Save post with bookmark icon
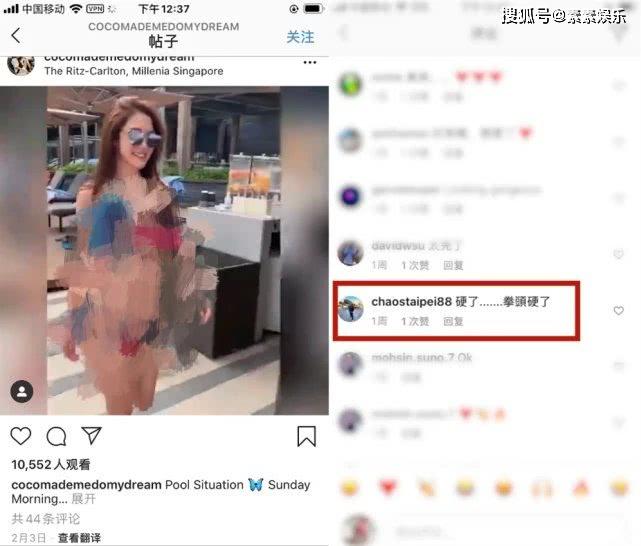Viewport: 641px width, 546px height. coord(307,436)
